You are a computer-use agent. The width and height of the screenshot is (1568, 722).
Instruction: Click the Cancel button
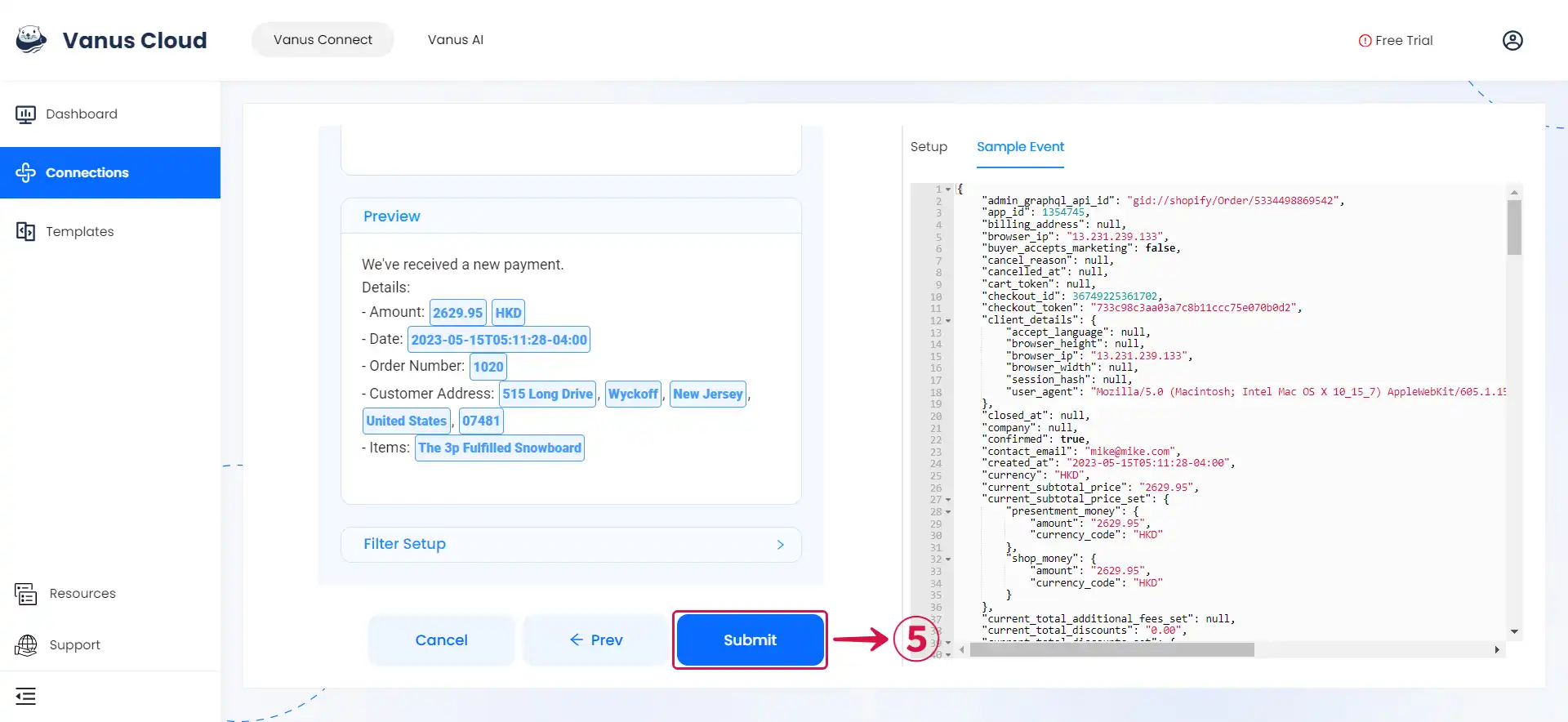click(441, 640)
